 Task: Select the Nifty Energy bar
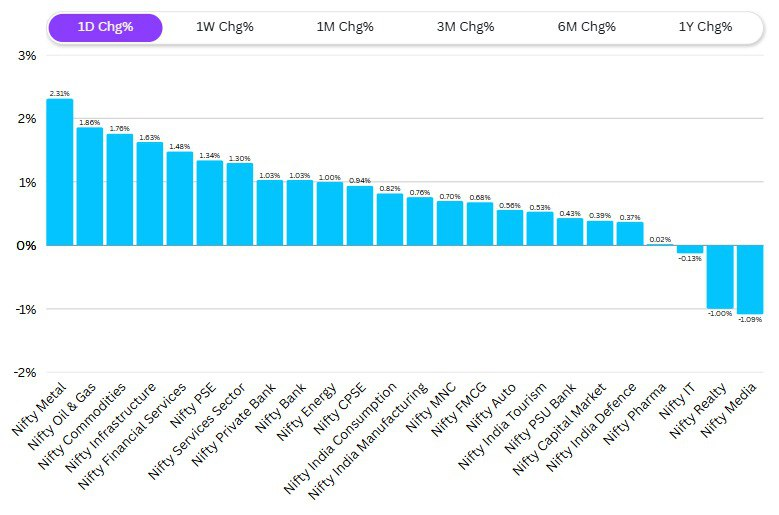(x=330, y=214)
